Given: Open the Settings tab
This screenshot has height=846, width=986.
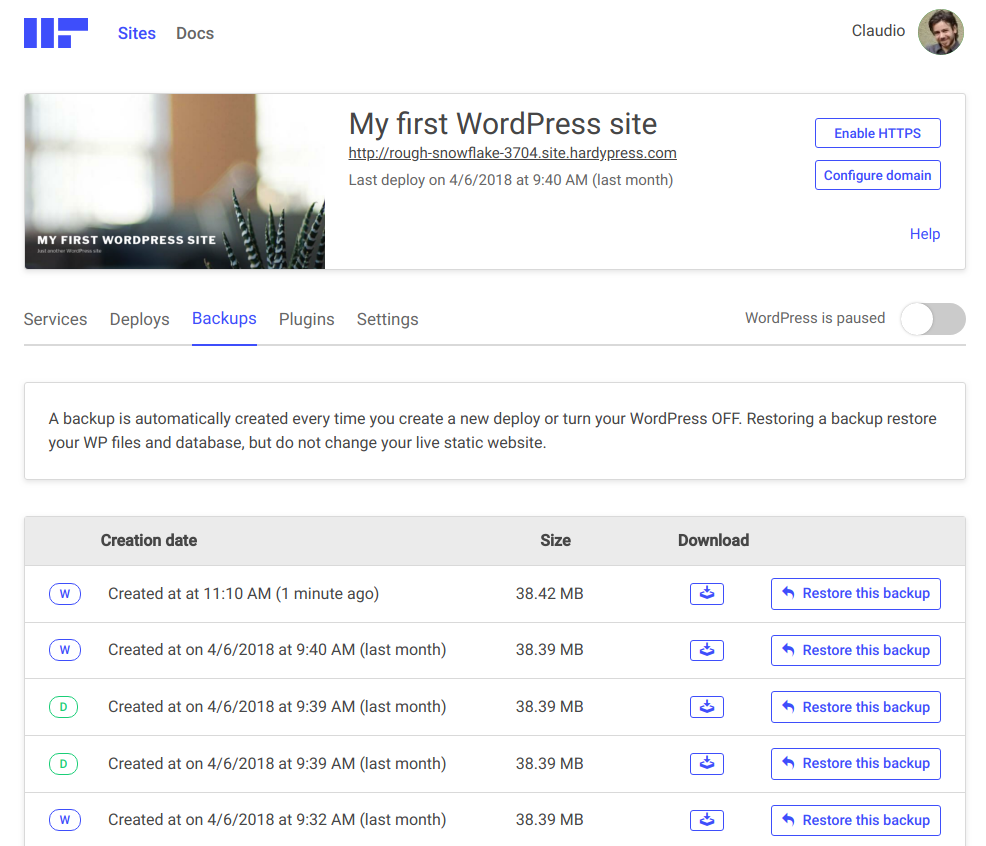Looking at the screenshot, I should tap(387, 320).
